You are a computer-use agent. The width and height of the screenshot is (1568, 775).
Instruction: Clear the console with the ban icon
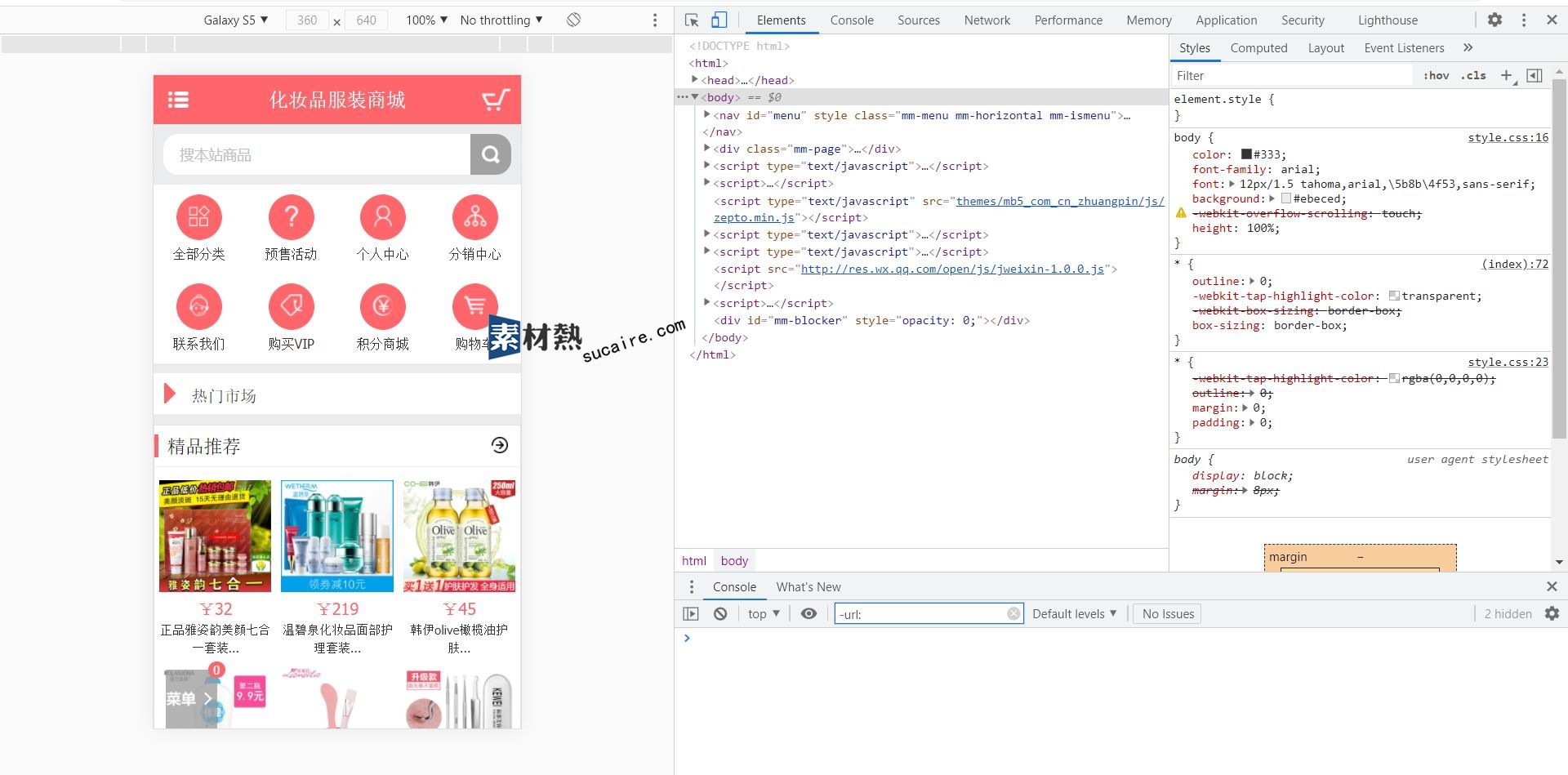(x=720, y=613)
